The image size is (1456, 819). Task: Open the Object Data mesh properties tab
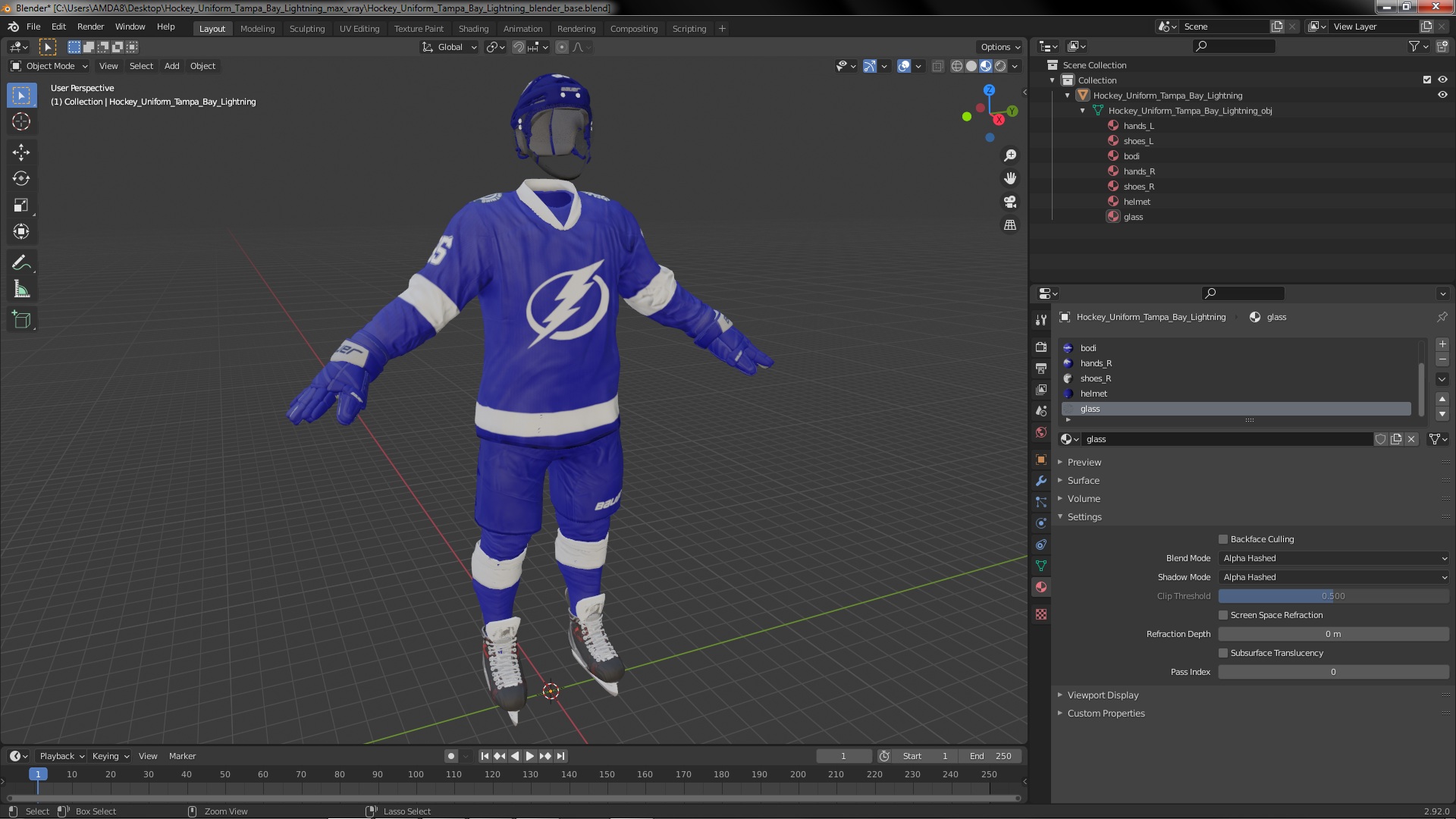1041,566
